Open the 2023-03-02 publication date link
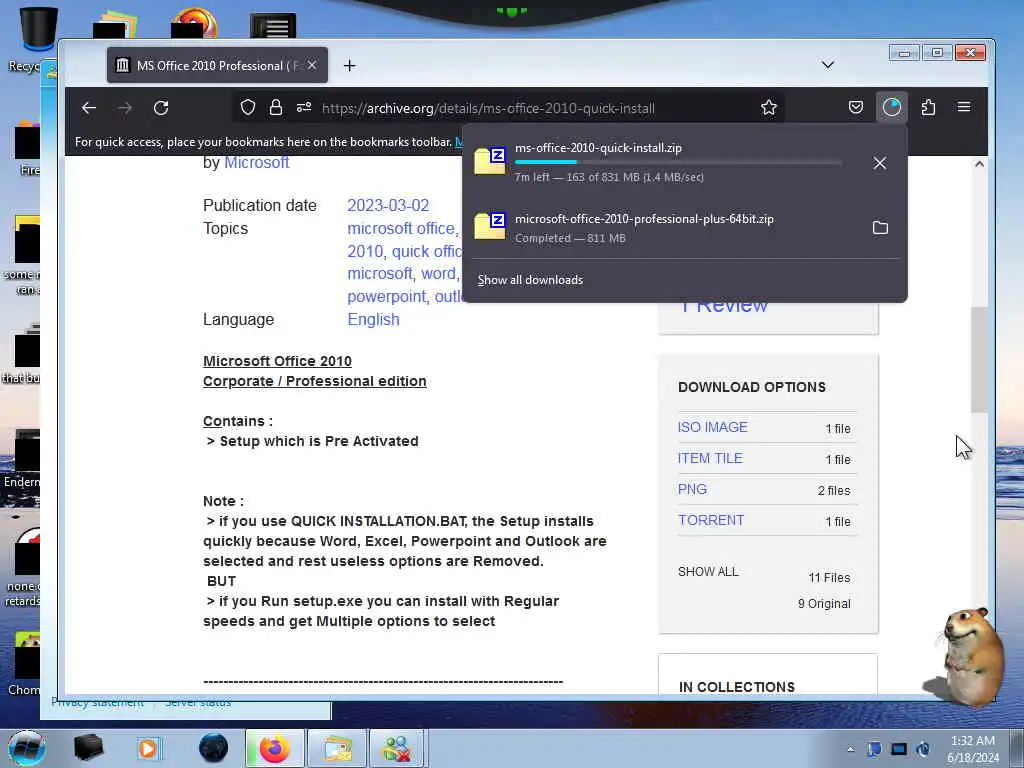 point(388,205)
